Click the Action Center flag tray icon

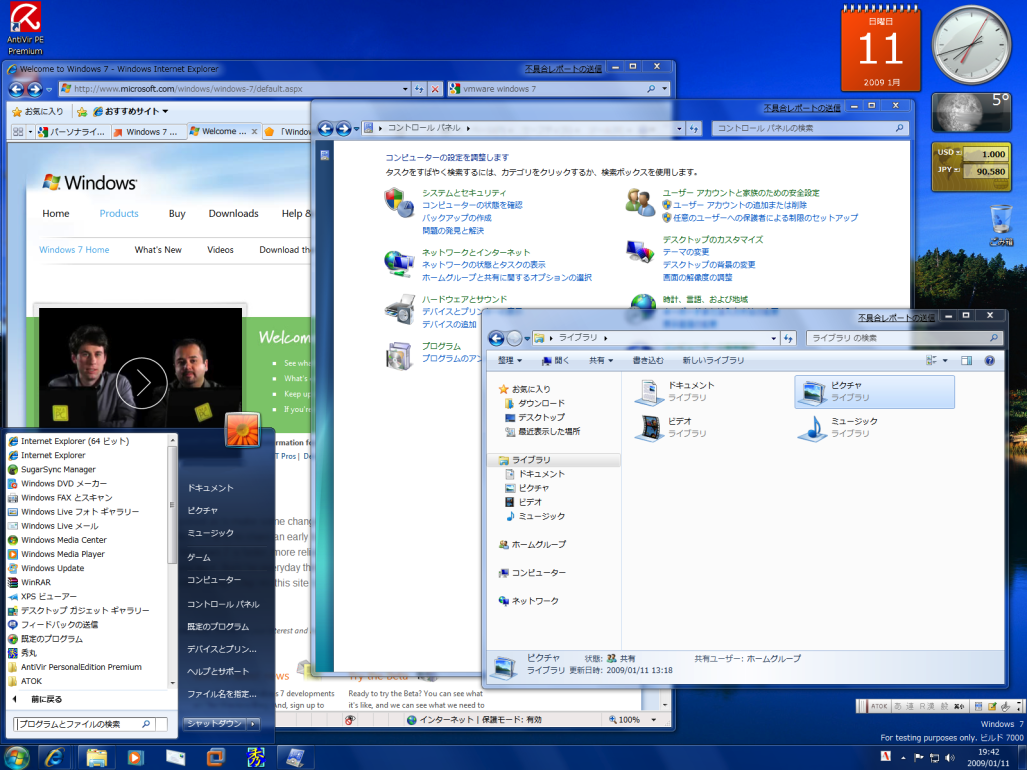click(919, 758)
